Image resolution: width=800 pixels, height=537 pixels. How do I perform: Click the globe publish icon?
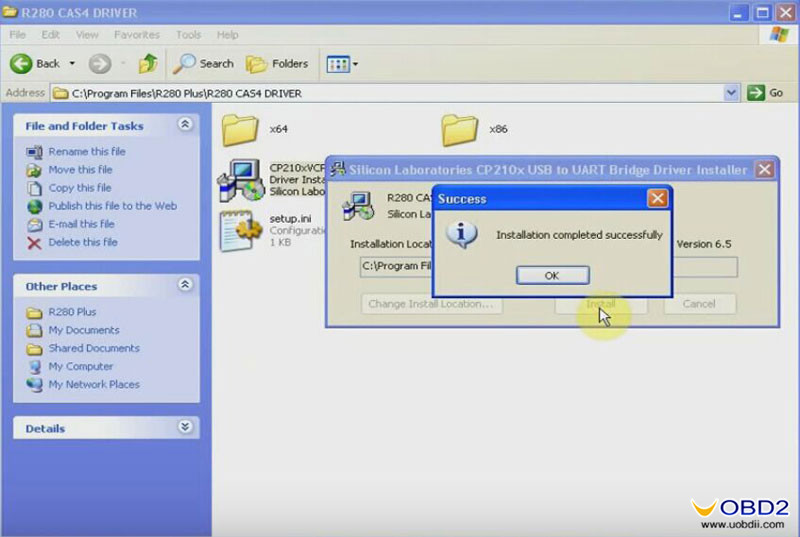click(34, 206)
